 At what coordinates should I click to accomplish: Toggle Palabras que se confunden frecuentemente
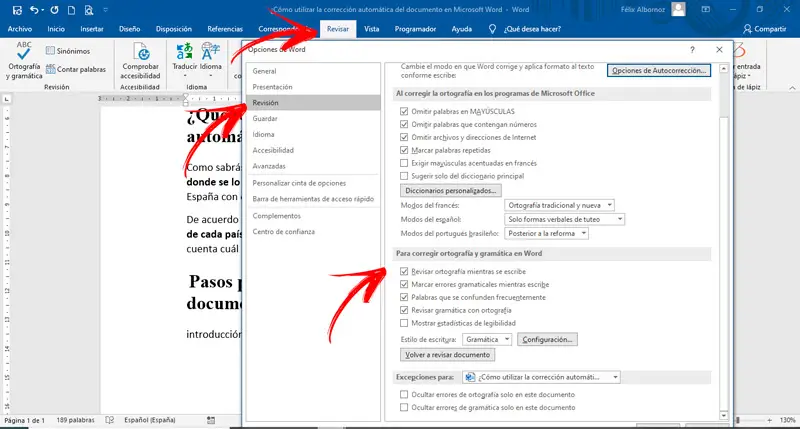tap(404, 297)
